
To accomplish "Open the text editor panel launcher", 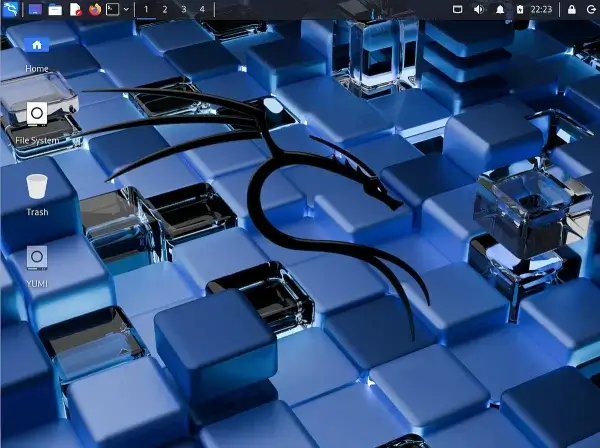I will (x=75, y=9).
